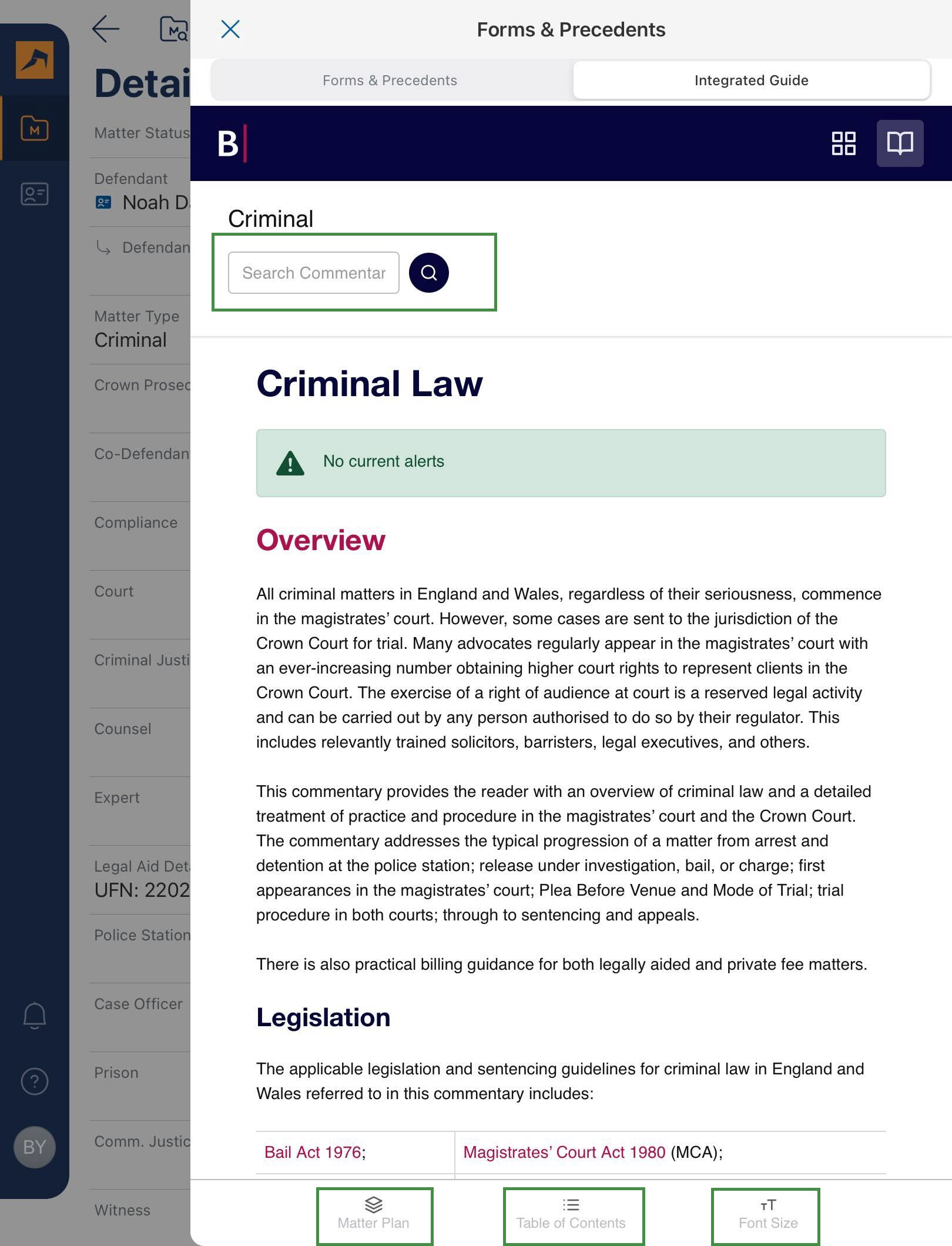Open the matter search folder icon

(173, 29)
